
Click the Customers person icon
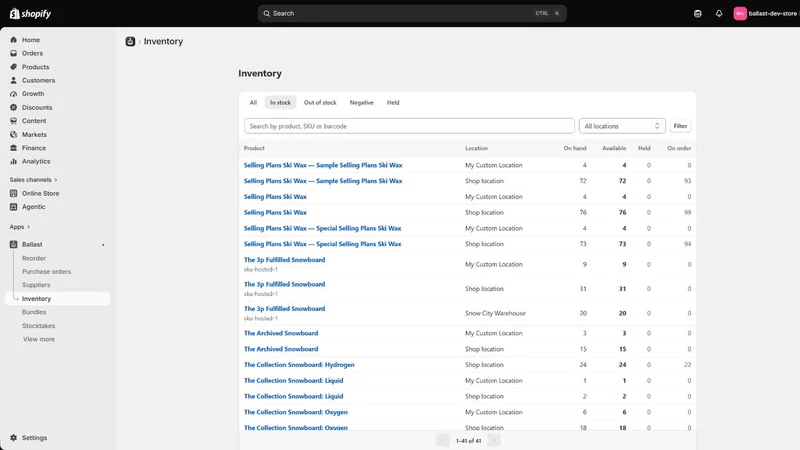point(14,80)
